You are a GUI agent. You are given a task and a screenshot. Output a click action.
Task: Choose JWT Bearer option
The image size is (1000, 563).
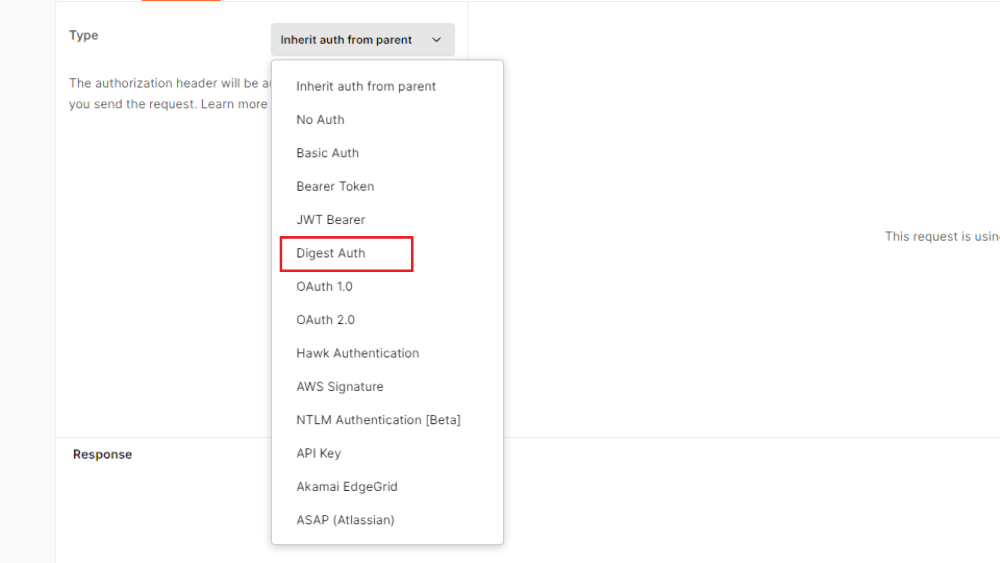330,220
